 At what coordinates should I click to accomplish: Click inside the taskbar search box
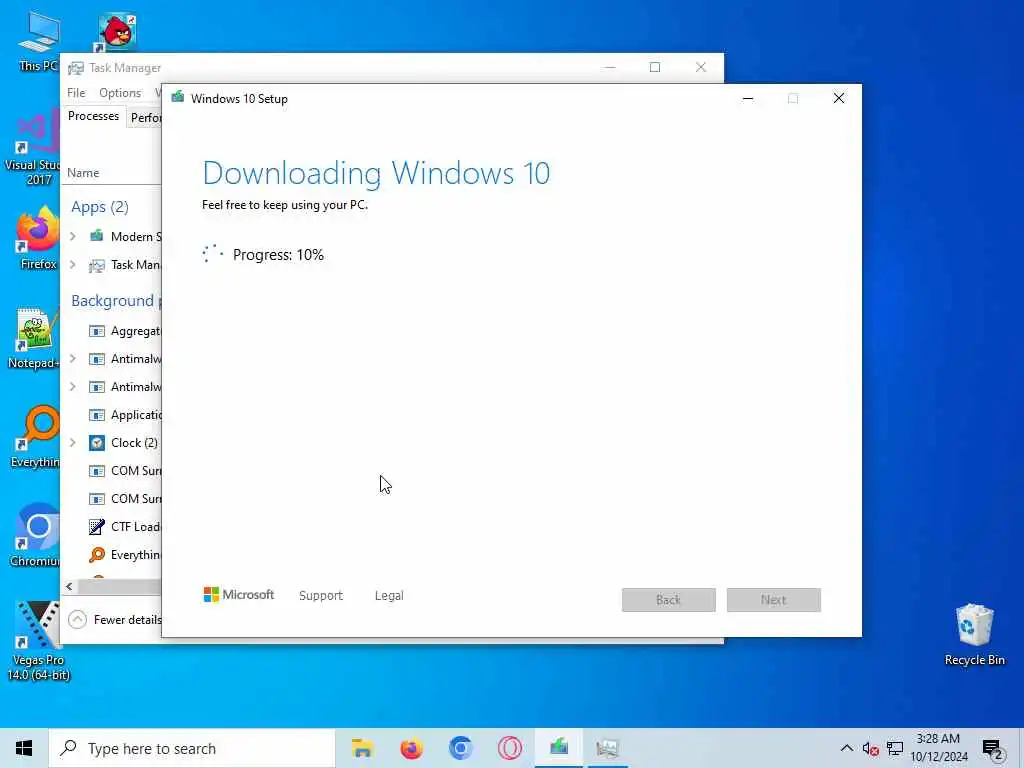[192, 748]
